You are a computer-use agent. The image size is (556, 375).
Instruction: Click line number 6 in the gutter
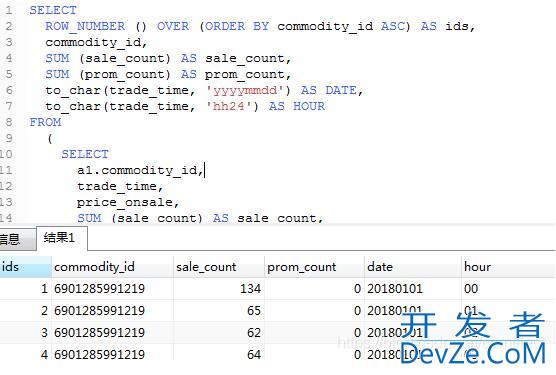tap(9, 90)
